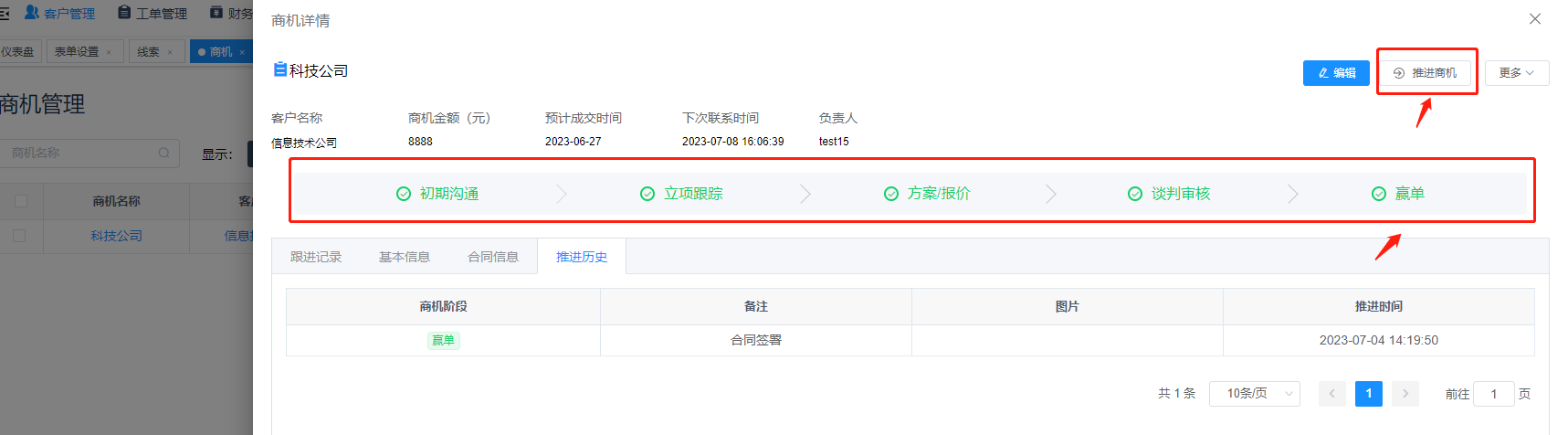Close the 商机详情 panel with the X
Viewport: 1568px width, 435px height.
pyautogui.click(x=1535, y=19)
